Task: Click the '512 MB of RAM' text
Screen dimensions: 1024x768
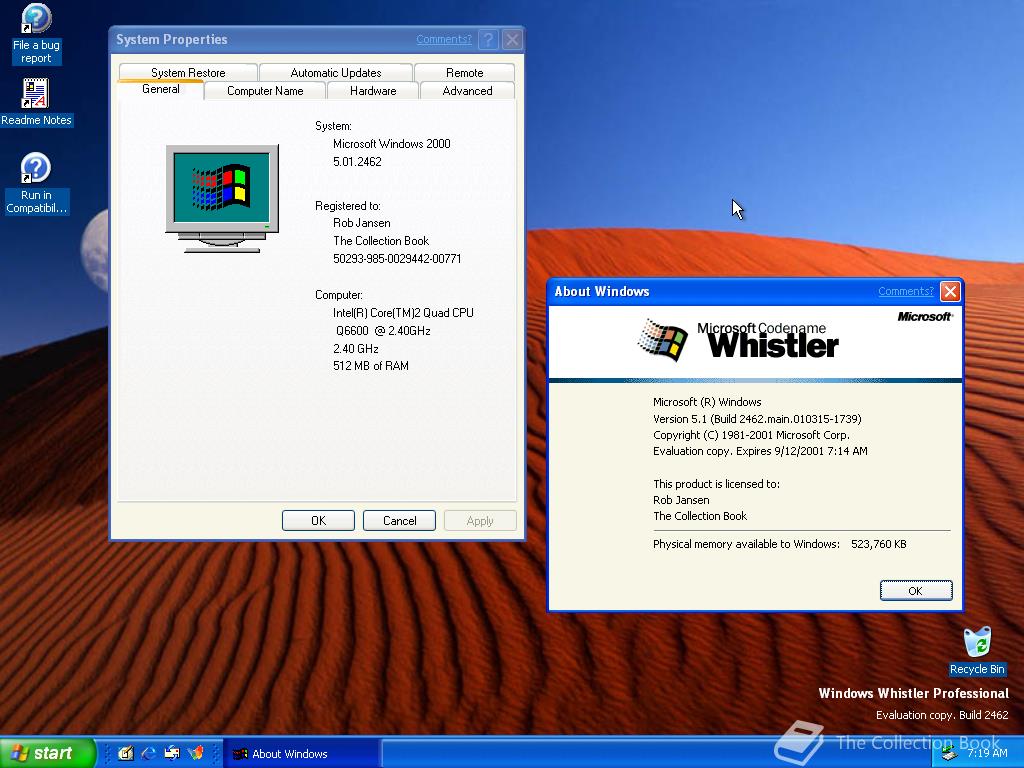Action: tap(371, 366)
